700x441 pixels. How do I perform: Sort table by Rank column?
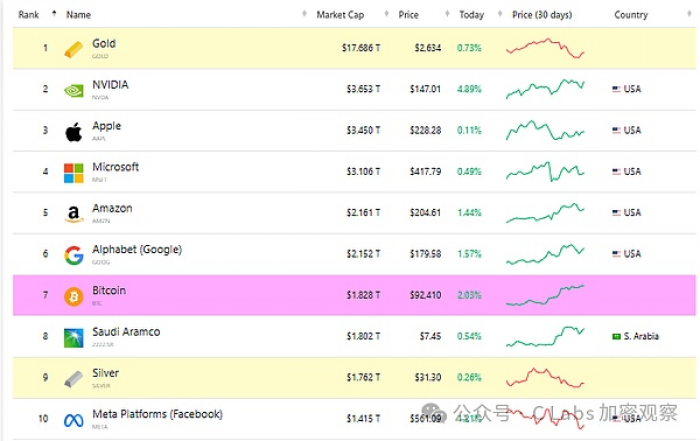click(x=29, y=15)
